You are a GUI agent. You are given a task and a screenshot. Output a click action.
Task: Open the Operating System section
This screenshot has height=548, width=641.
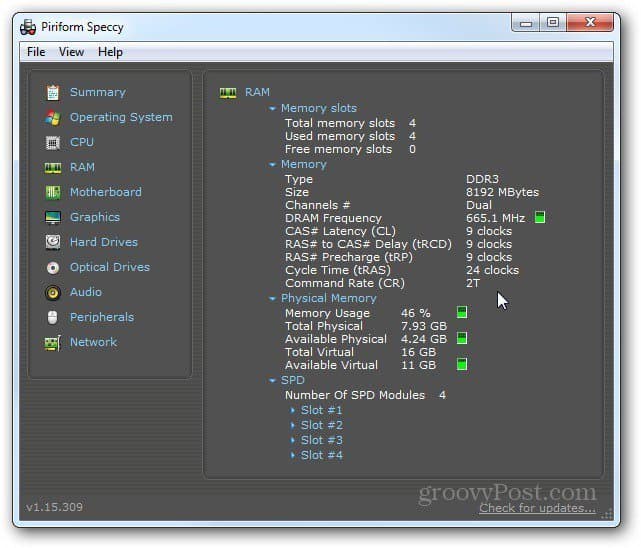[x=121, y=117]
